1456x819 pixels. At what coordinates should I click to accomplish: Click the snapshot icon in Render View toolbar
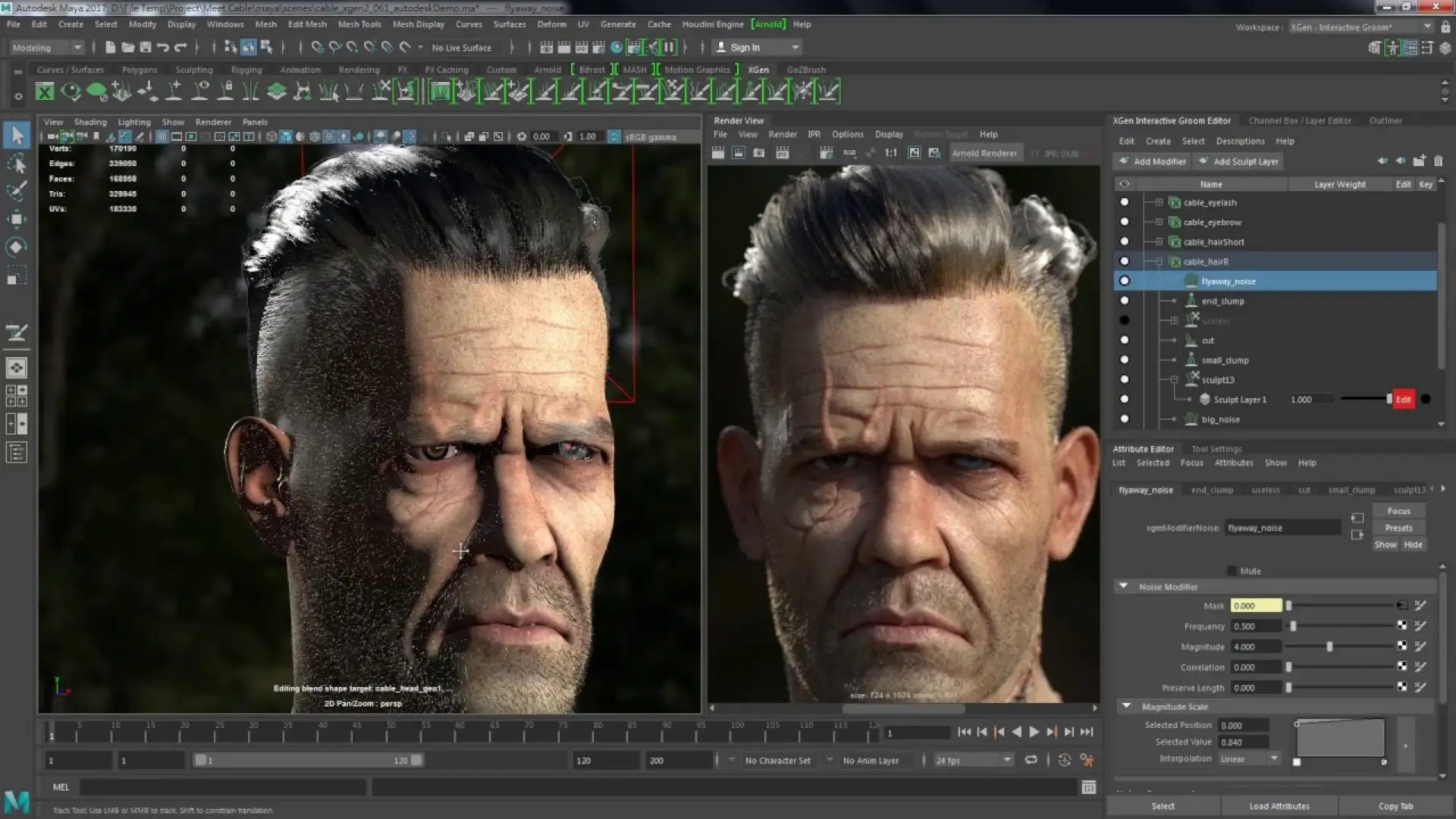758,152
